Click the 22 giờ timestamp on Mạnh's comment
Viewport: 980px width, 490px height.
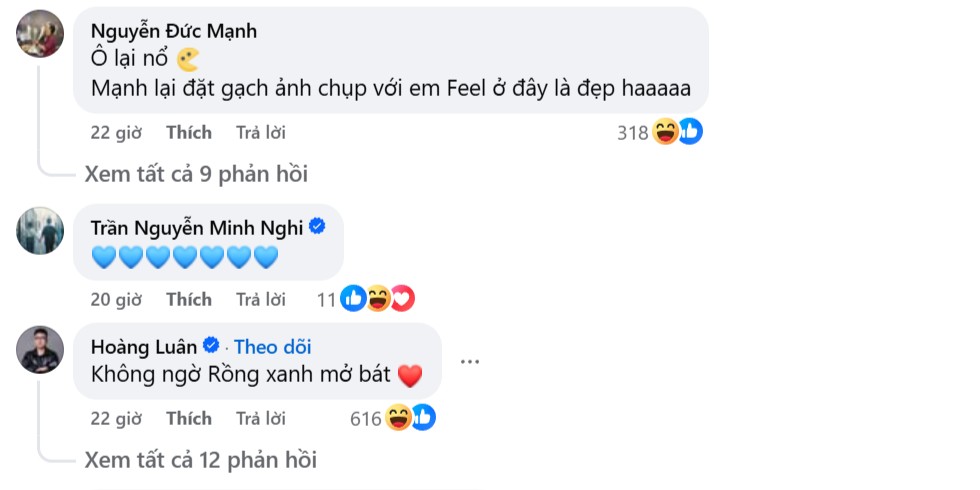point(115,132)
